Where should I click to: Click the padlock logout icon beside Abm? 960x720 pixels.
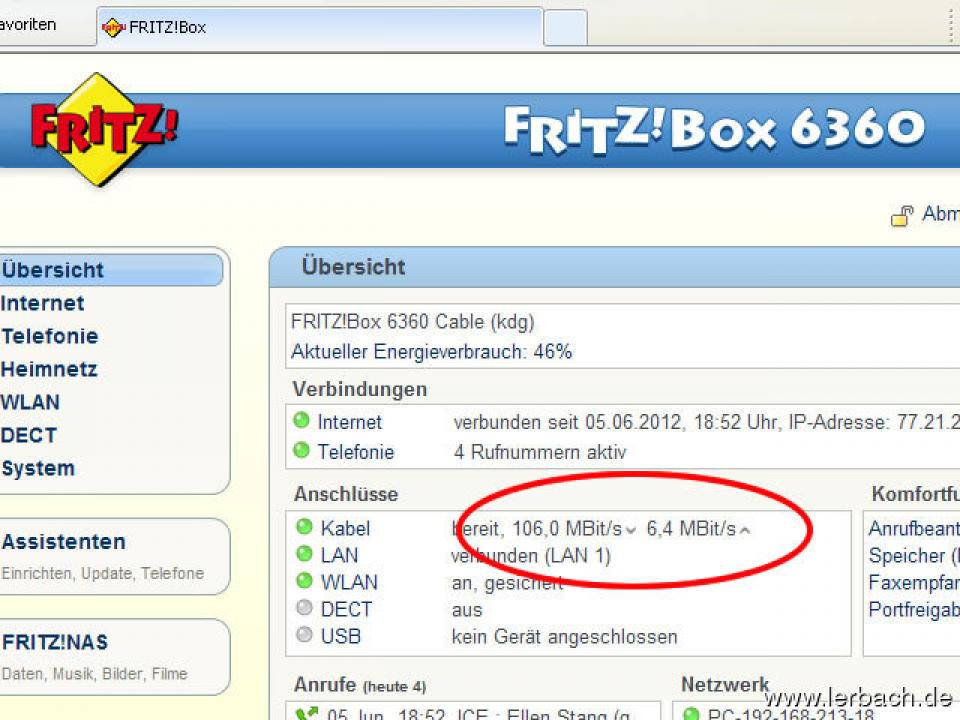click(x=902, y=216)
